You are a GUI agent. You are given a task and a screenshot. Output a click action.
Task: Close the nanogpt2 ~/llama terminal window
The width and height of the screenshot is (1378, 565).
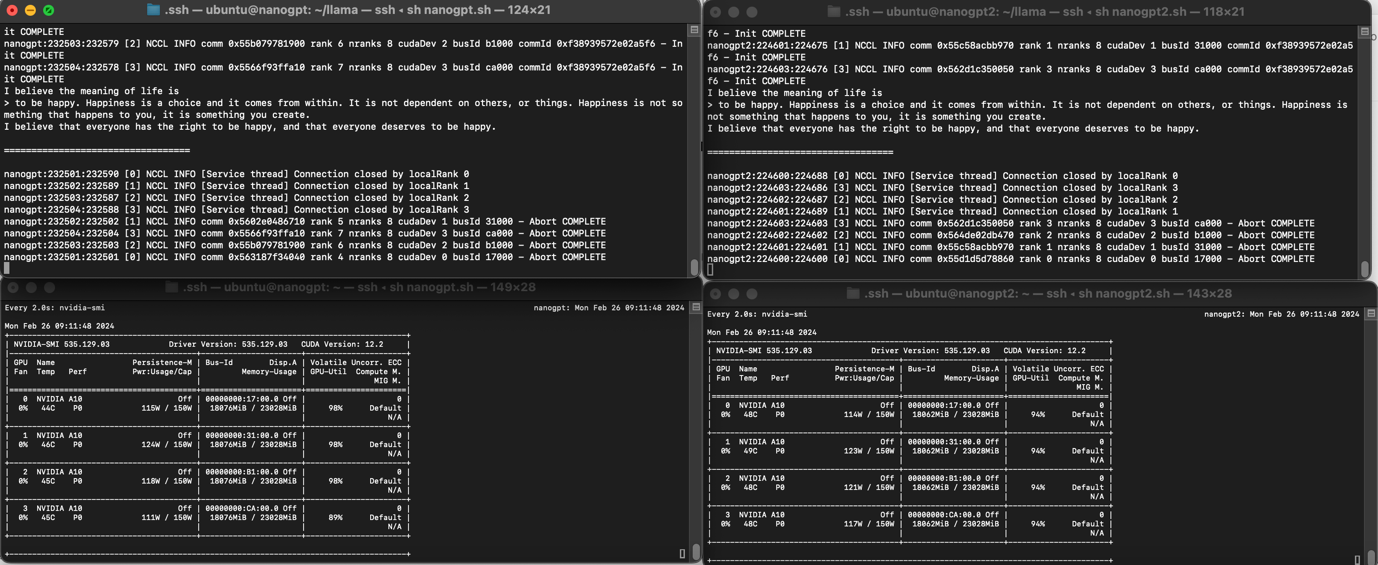(715, 12)
